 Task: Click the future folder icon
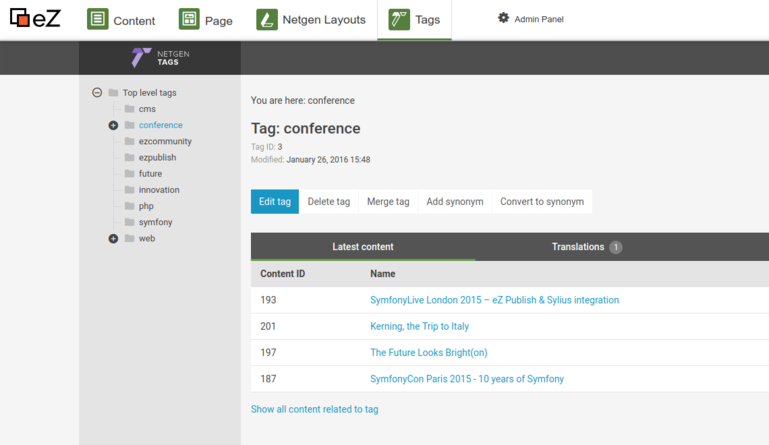click(129, 174)
